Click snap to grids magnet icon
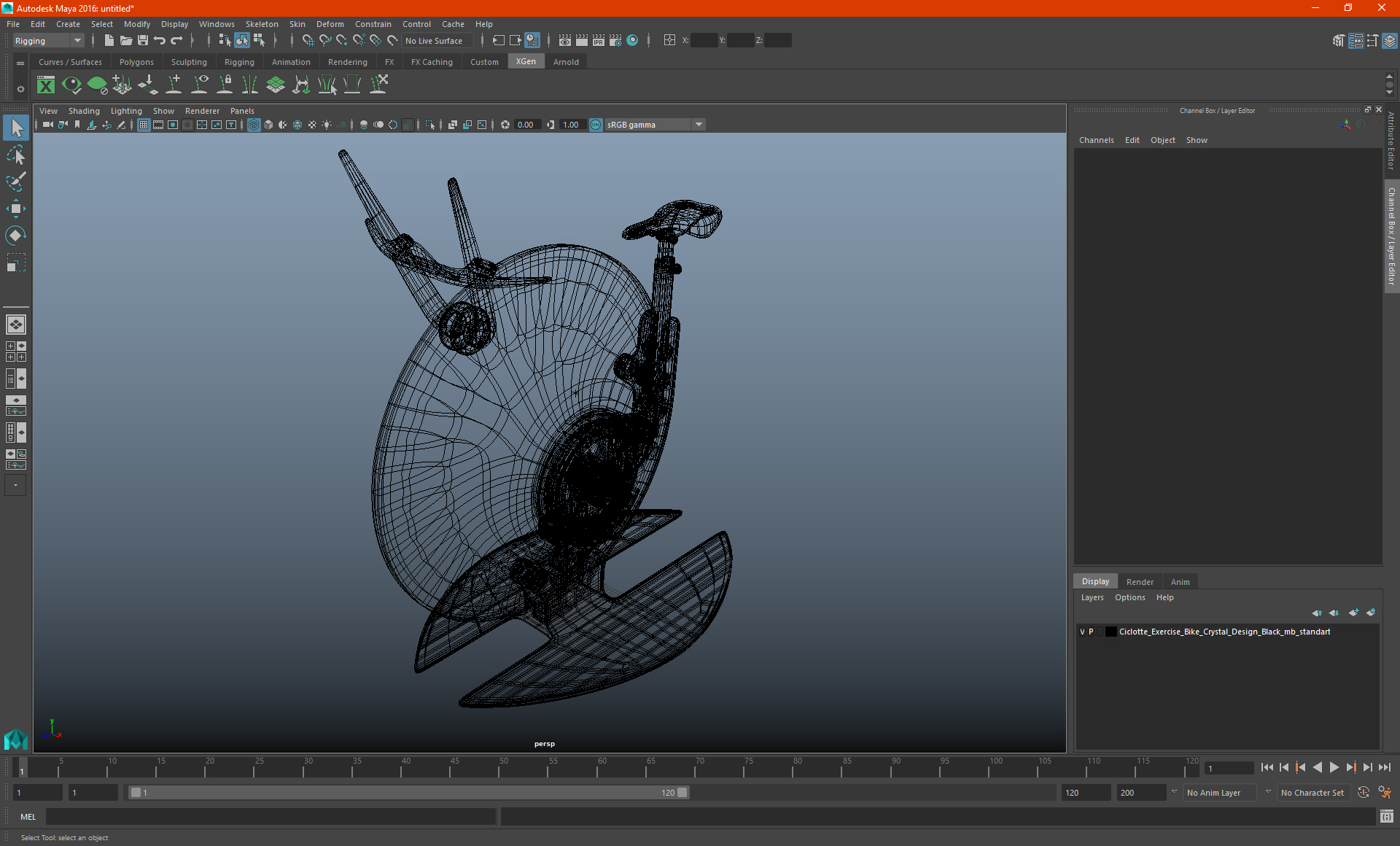The height and width of the screenshot is (846, 1400). [x=308, y=41]
